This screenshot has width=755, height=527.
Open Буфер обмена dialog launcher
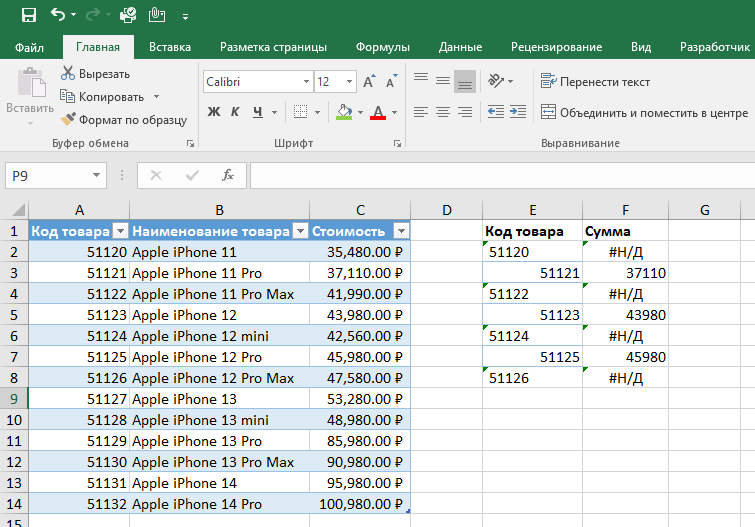(x=190, y=143)
